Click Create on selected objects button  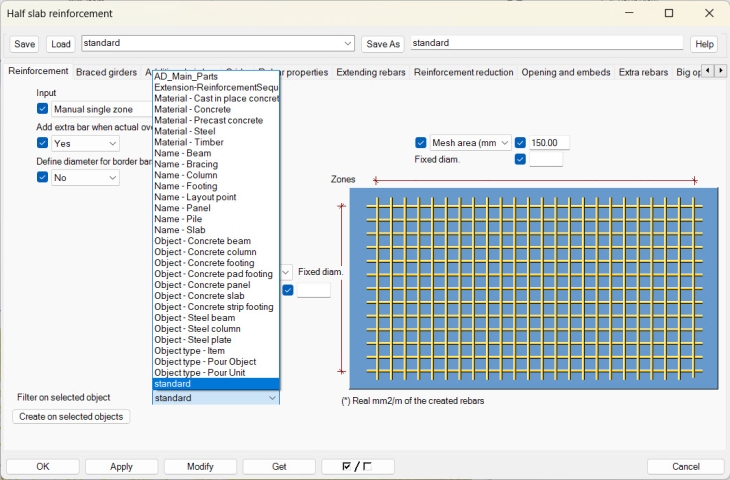tap(71, 417)
